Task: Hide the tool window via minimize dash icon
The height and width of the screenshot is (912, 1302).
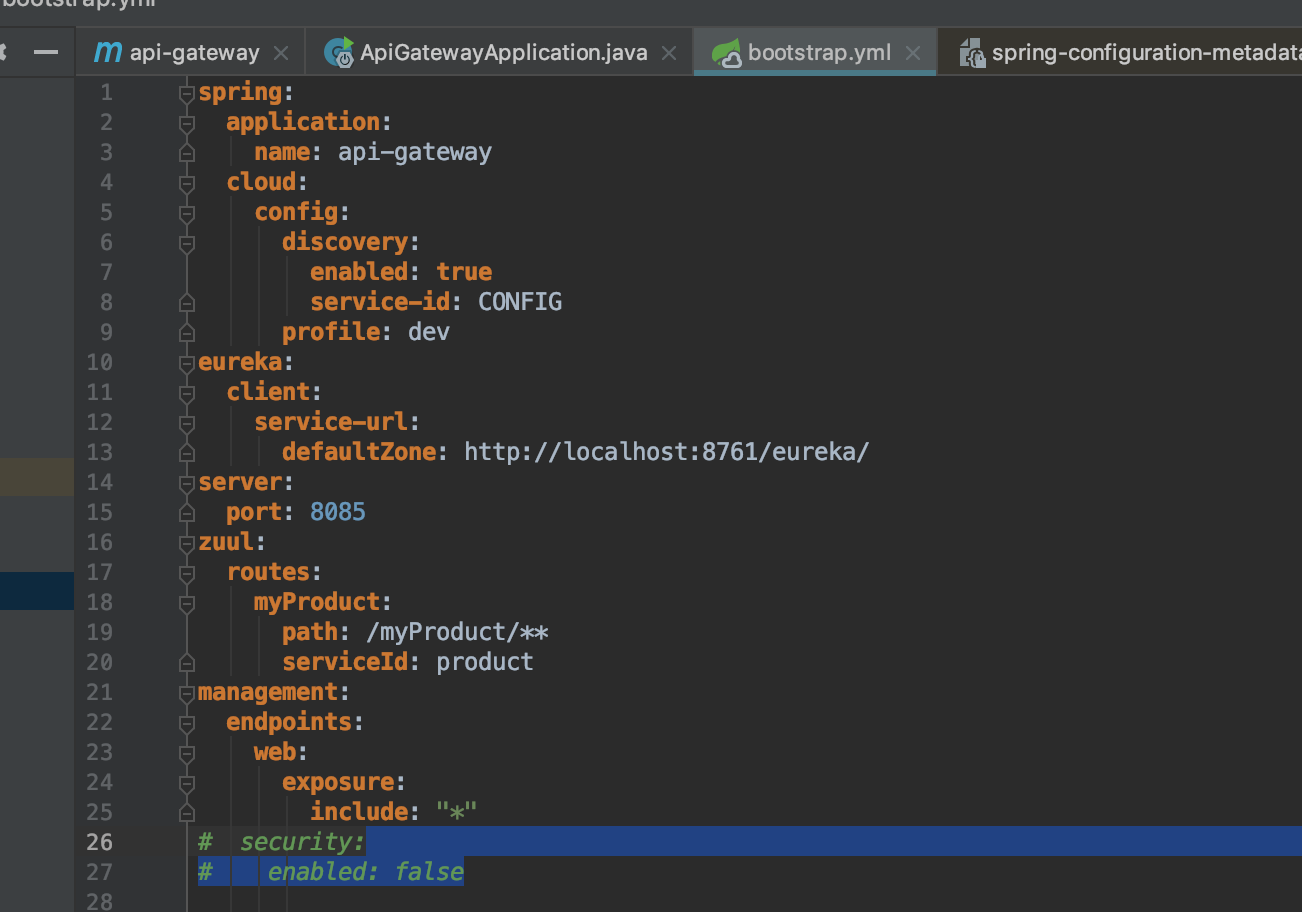Action: 46,52
